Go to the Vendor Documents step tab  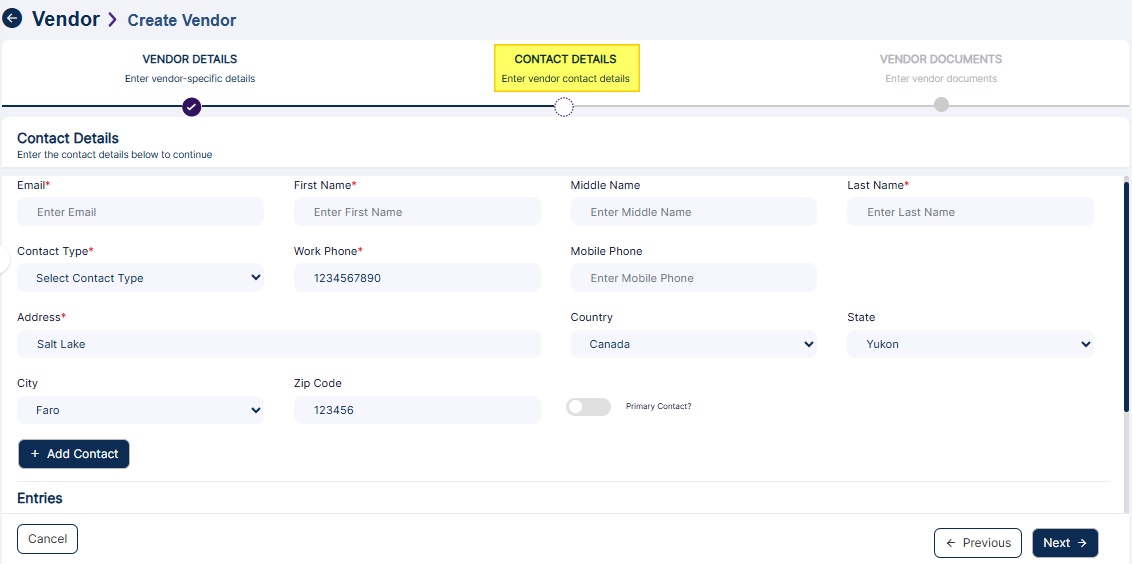click(x=941, y=68)
